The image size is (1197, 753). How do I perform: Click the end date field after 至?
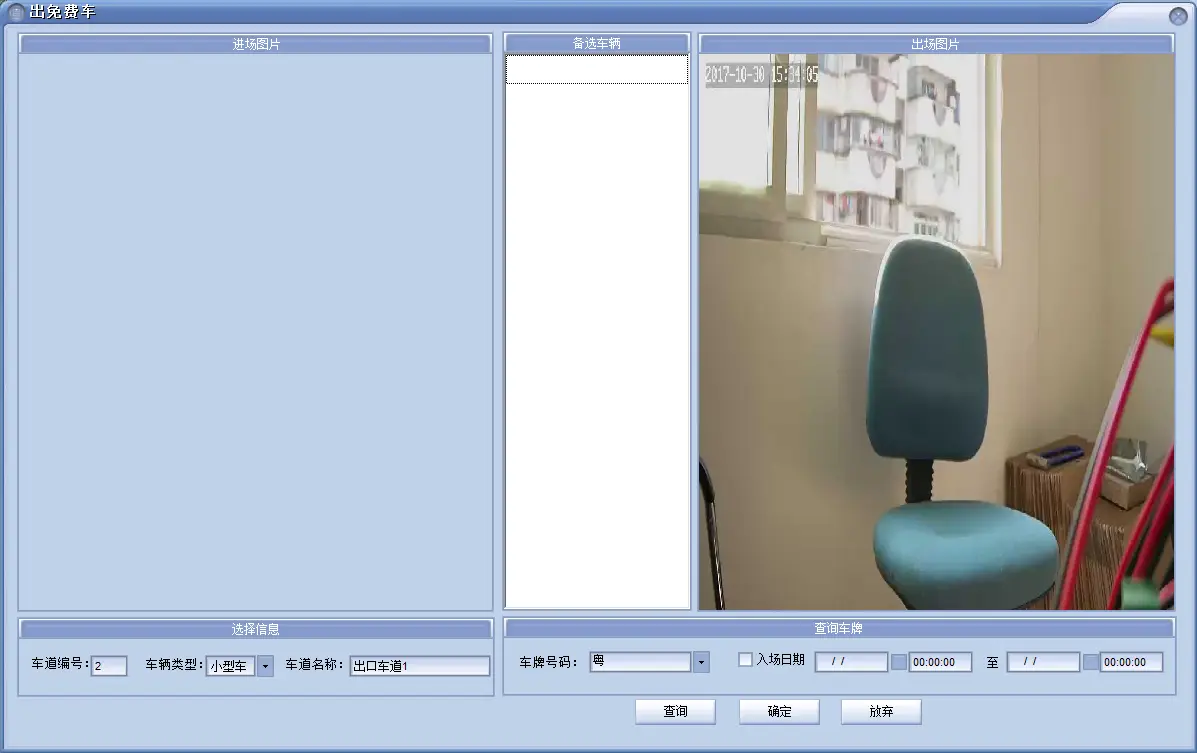tap(1043, 662)
